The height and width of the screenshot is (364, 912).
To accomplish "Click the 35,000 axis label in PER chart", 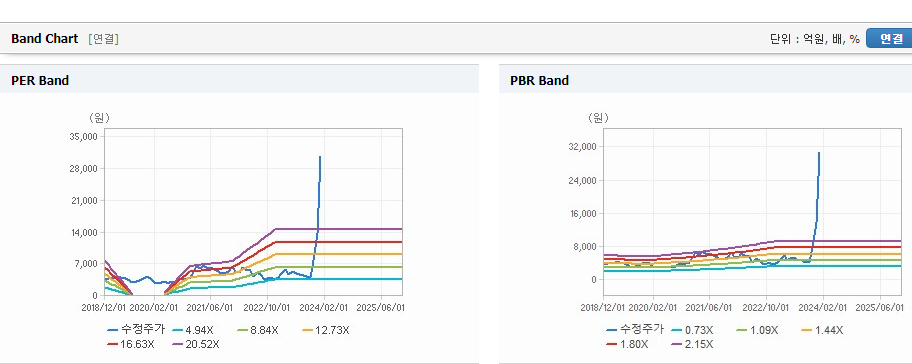I will (85, 137).
